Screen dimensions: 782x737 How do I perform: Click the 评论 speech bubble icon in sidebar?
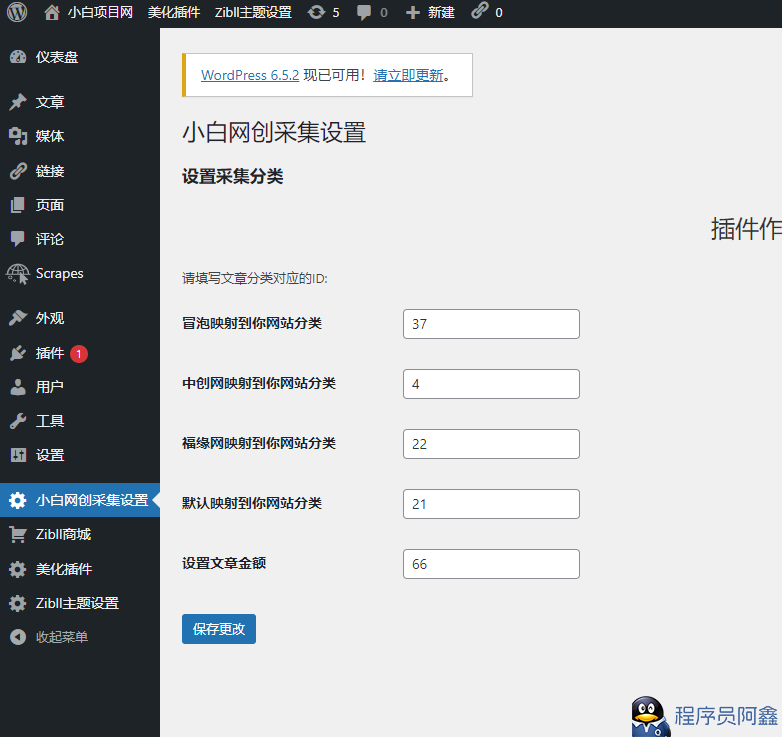[x=18, y=239]
